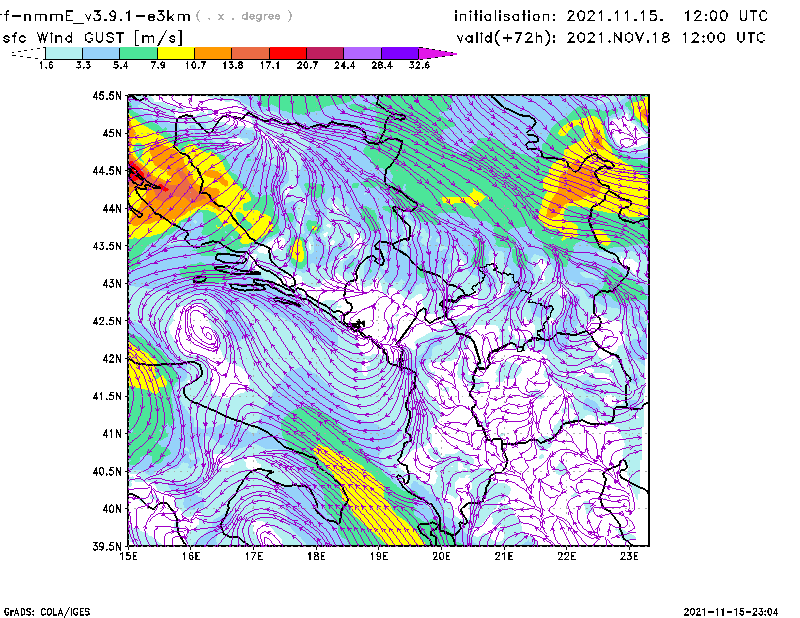Click the legend value 5.4

120,65
